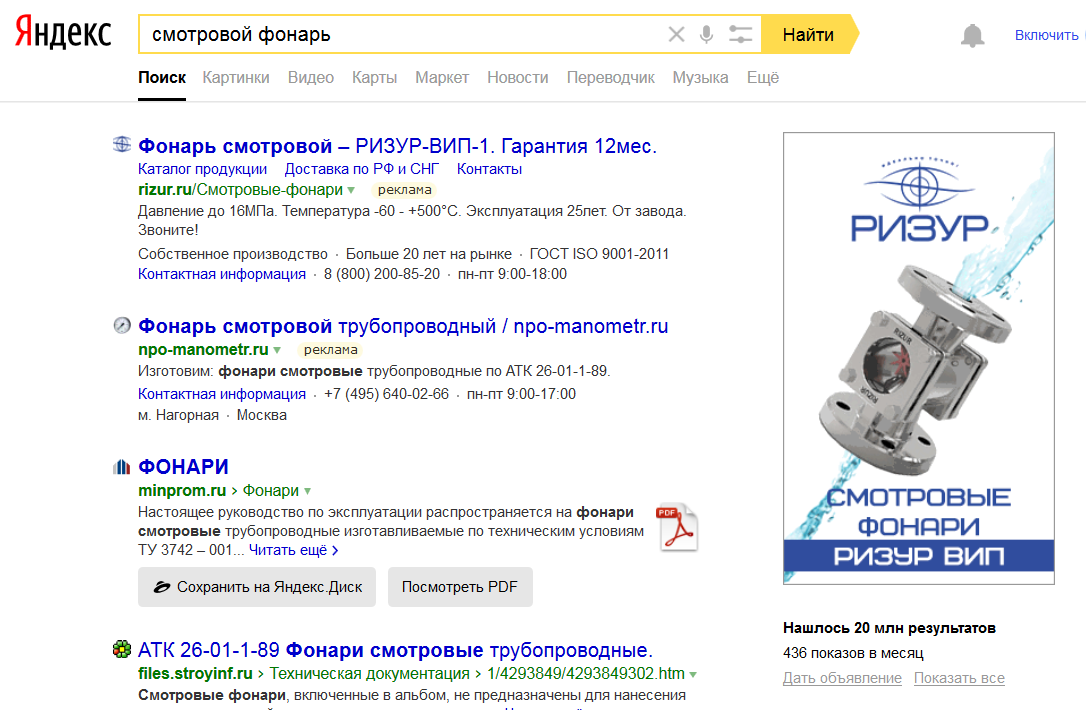Screen dimensions: 1086x710
Task: Click rizur.ru/Смотровые-фонари URL
Action: (x=240, y=190)
